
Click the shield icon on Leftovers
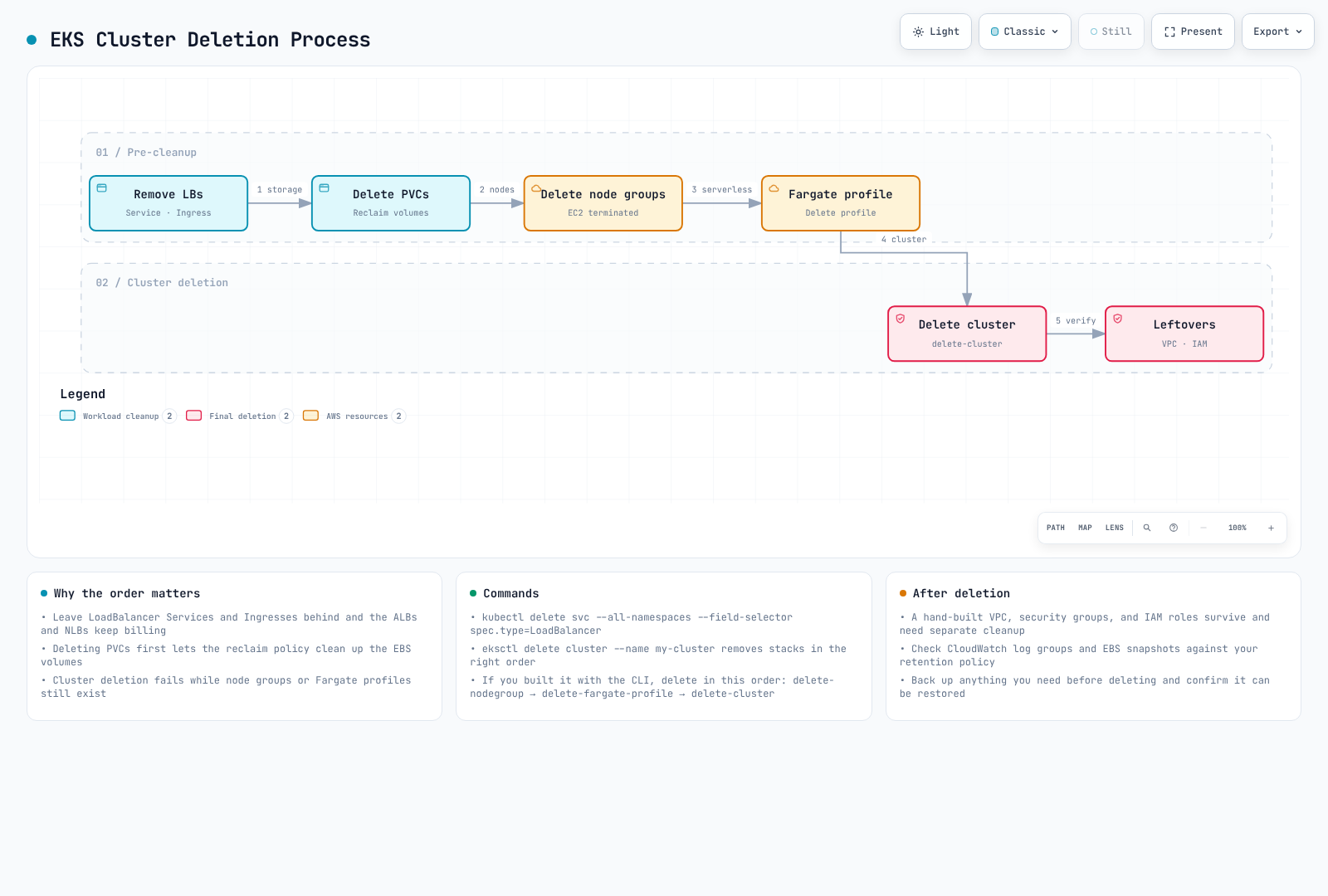click(1118, 319)
